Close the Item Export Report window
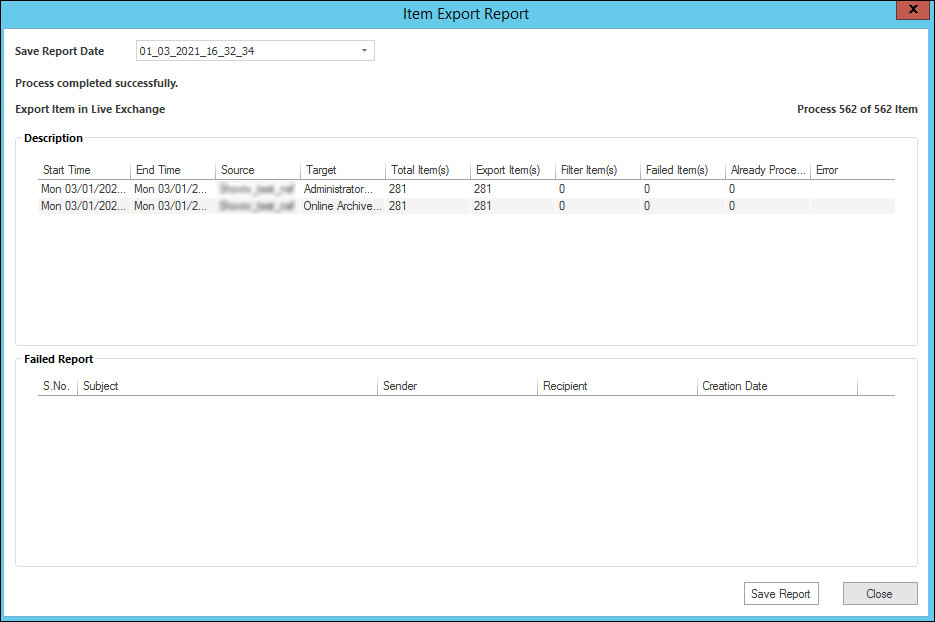 pos(912,10)
